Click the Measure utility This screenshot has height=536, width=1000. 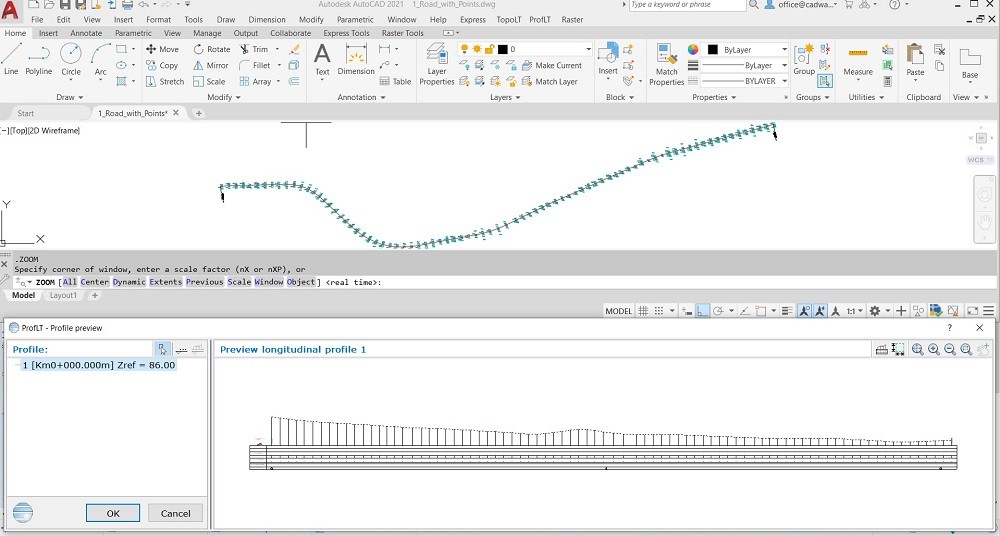tap(858, 62)
